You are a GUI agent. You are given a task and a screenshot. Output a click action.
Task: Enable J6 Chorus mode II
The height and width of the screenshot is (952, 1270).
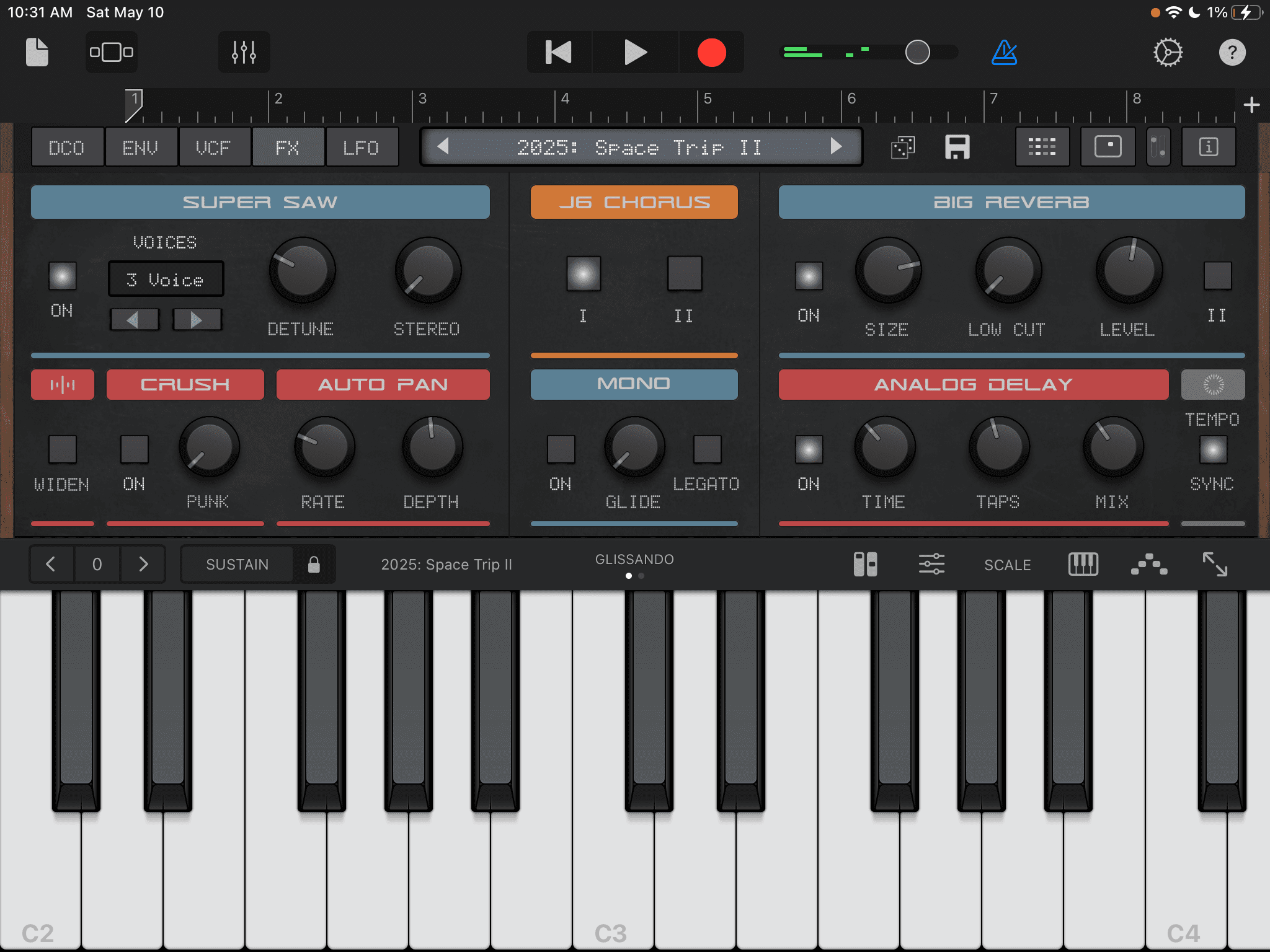[x=685, y=273]
